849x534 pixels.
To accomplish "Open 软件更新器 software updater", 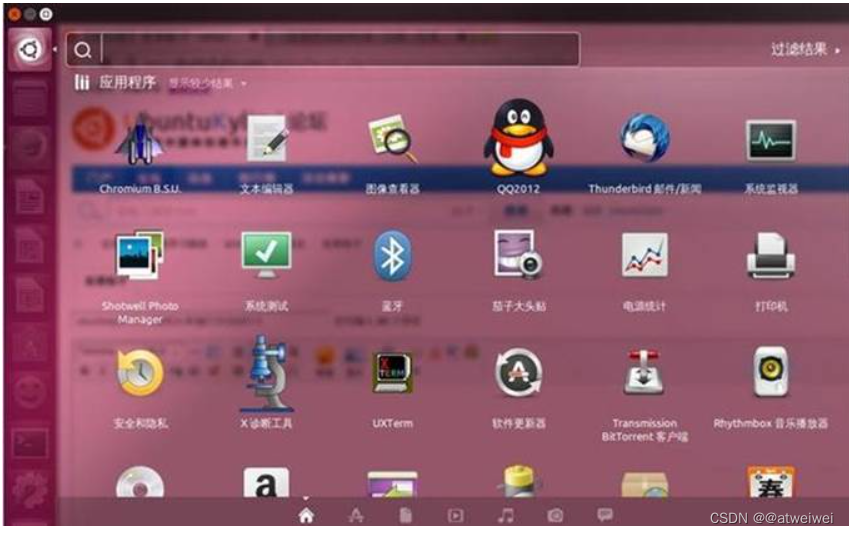I will [518, 373].
